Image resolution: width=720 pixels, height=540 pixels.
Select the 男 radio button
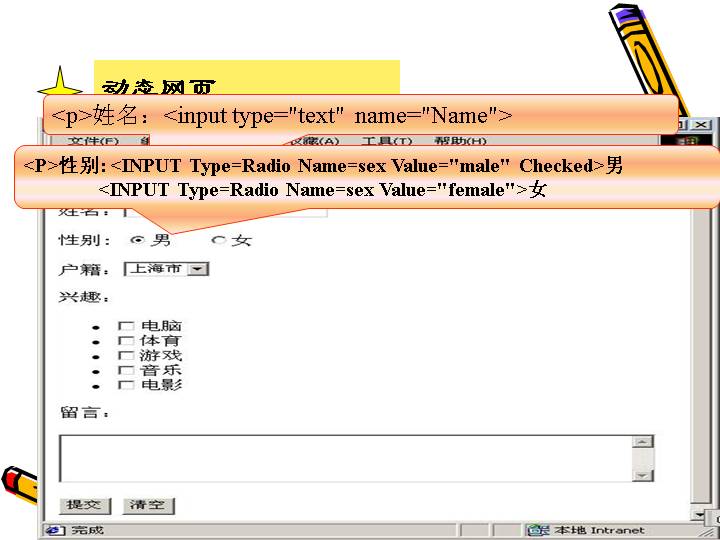pos(137,241)
